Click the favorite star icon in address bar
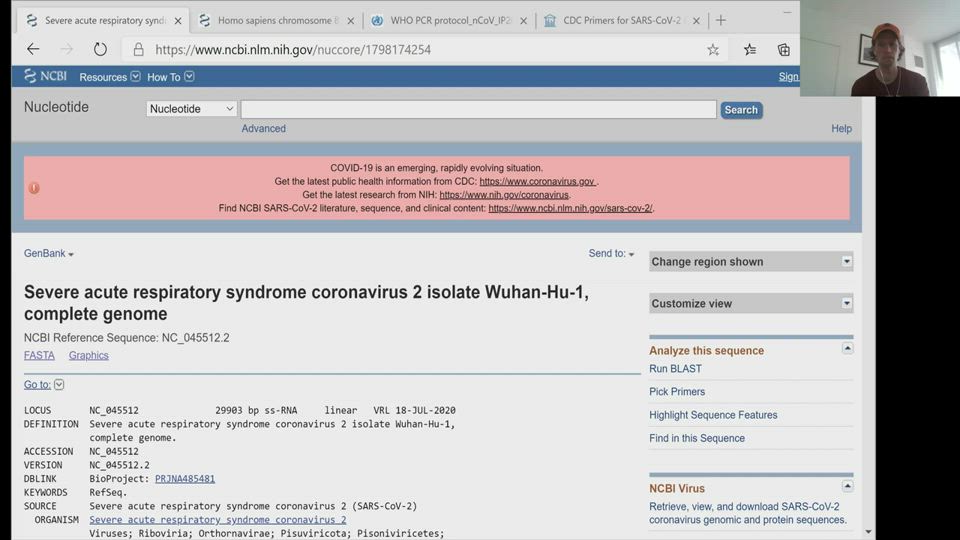The image size is (960, 540). (713, 49)
